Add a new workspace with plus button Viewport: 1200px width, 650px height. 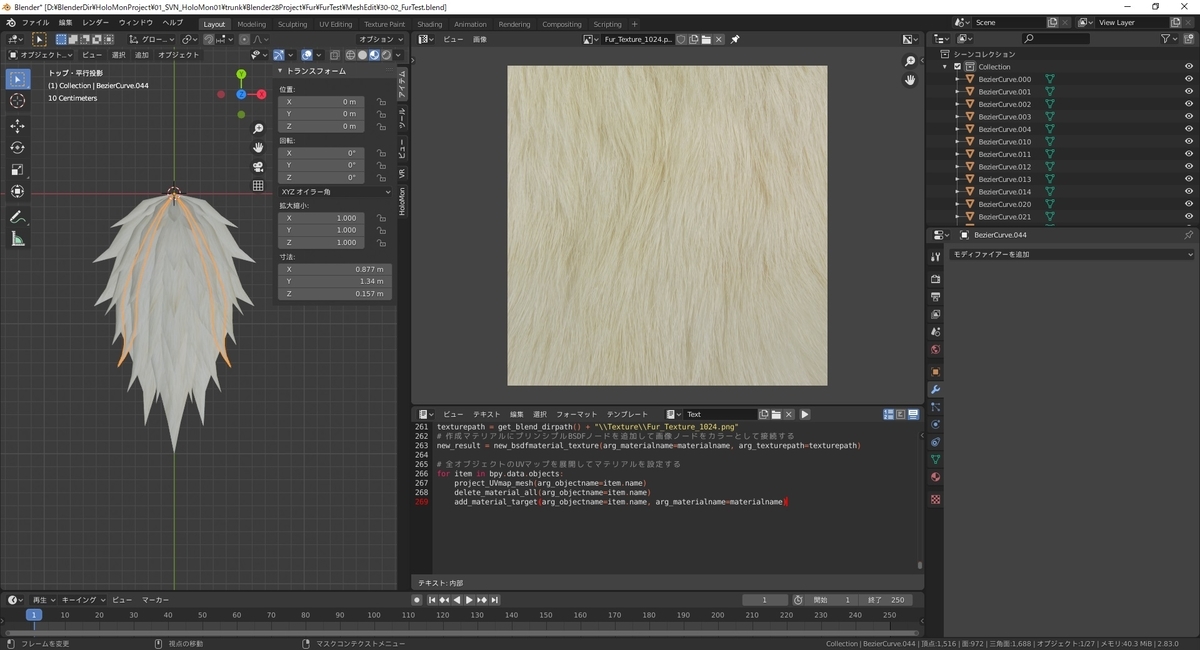636,24
